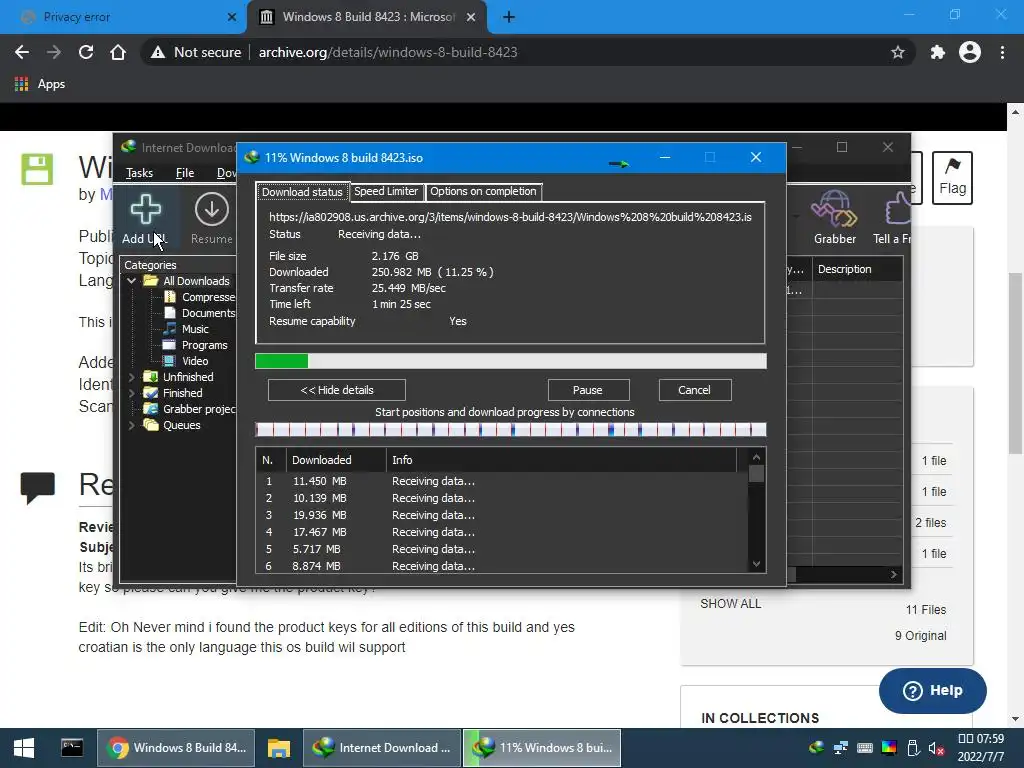The width and height of the screenshot is (1024, 768).
Task: Open the Internet Download Manager taskbar button
Action: pos(382,748)
